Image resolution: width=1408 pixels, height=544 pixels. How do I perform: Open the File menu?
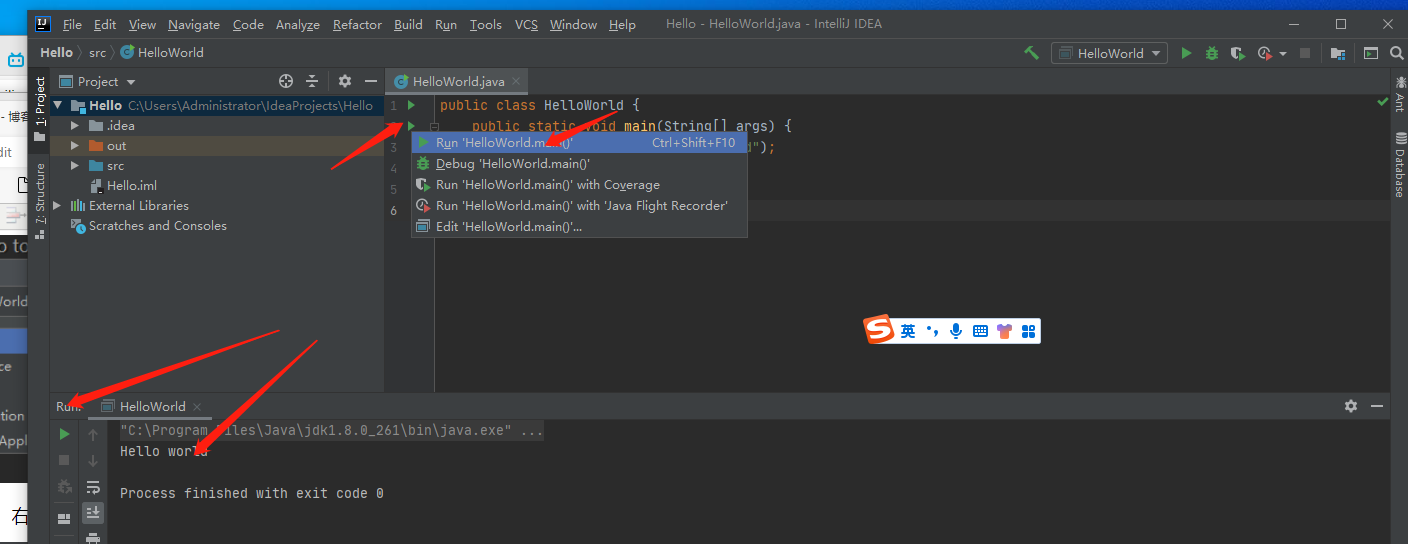point(72,24)
